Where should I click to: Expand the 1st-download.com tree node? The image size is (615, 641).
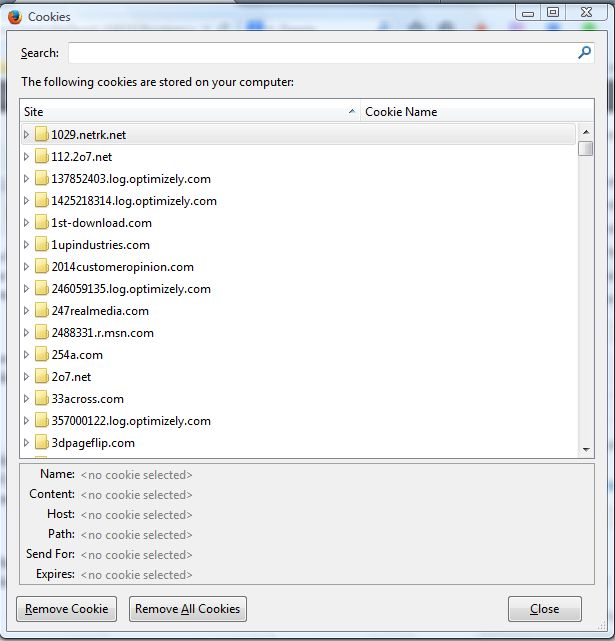26,223
